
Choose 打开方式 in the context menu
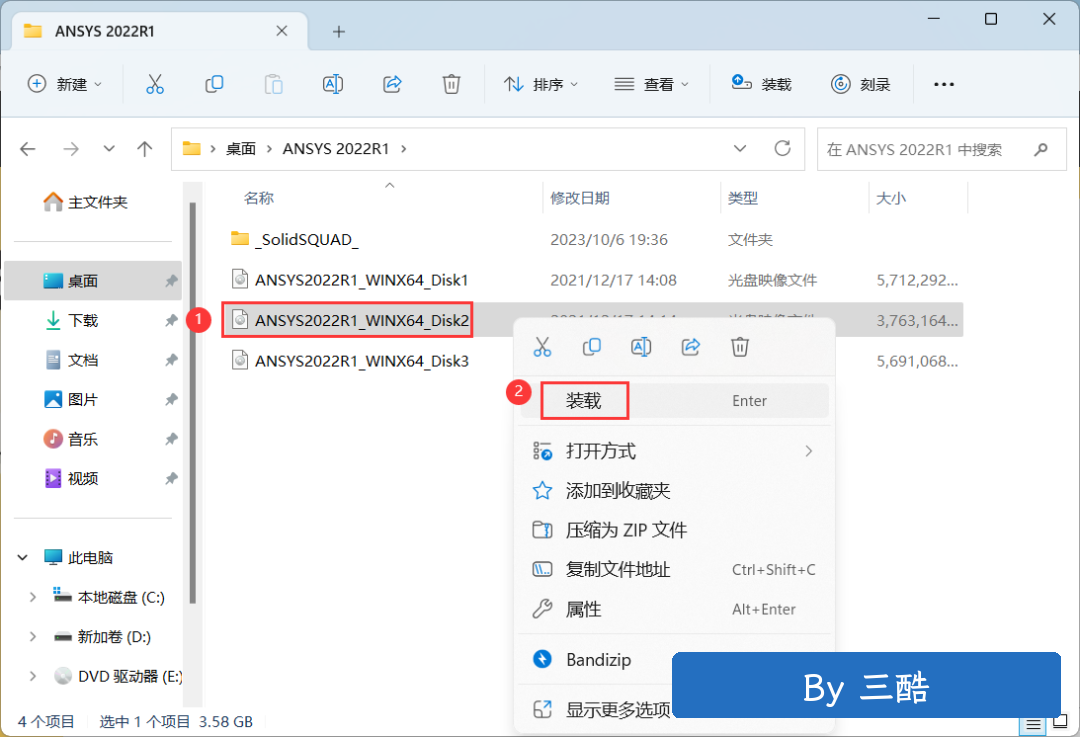(x=675, y=451)
